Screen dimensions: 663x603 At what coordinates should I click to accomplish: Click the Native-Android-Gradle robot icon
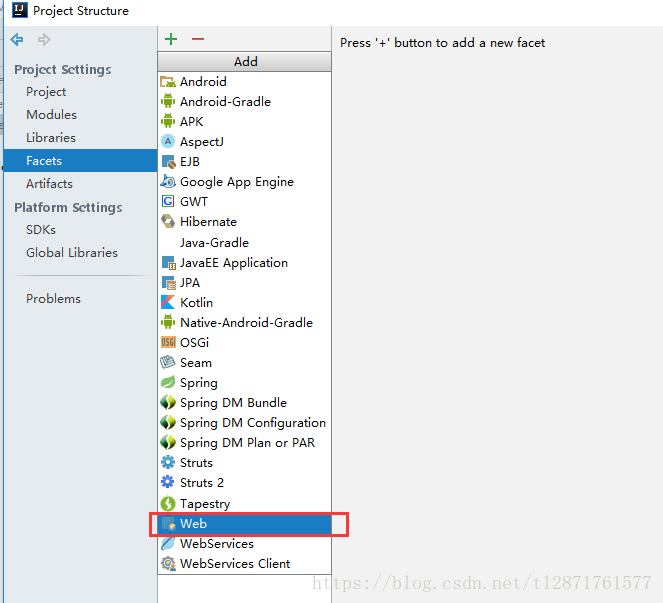pos(168,323)
